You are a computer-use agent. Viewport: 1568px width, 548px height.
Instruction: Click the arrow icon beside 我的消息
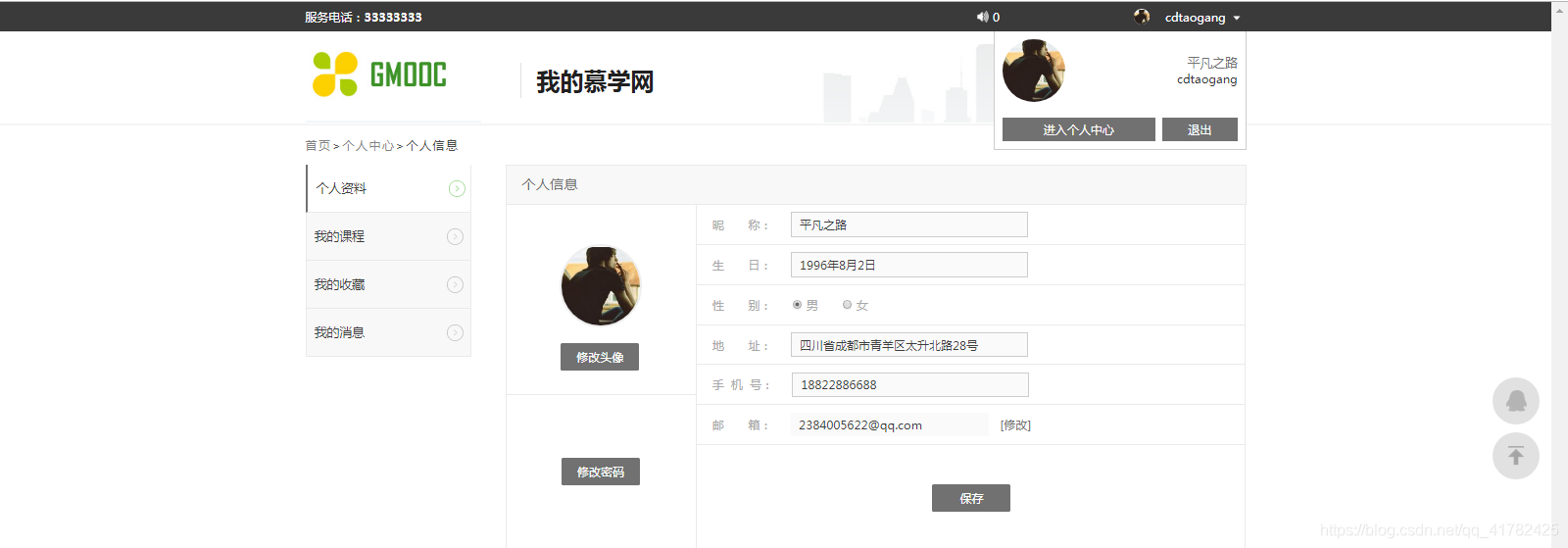pos(455,332)
